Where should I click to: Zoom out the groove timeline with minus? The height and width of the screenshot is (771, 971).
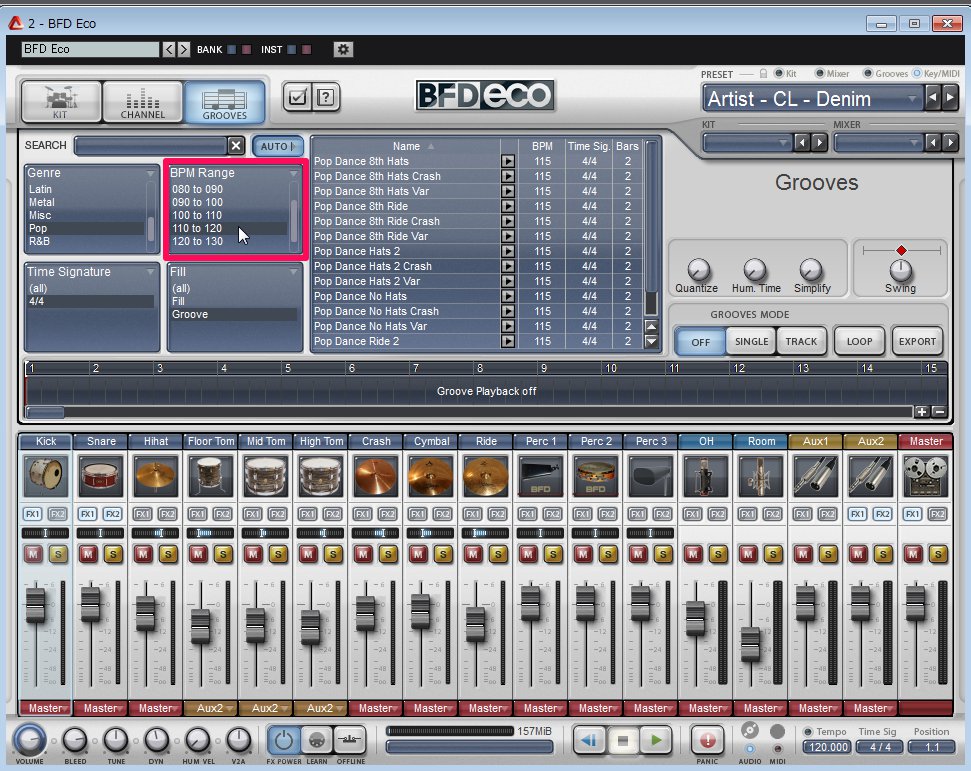point(939,412)
